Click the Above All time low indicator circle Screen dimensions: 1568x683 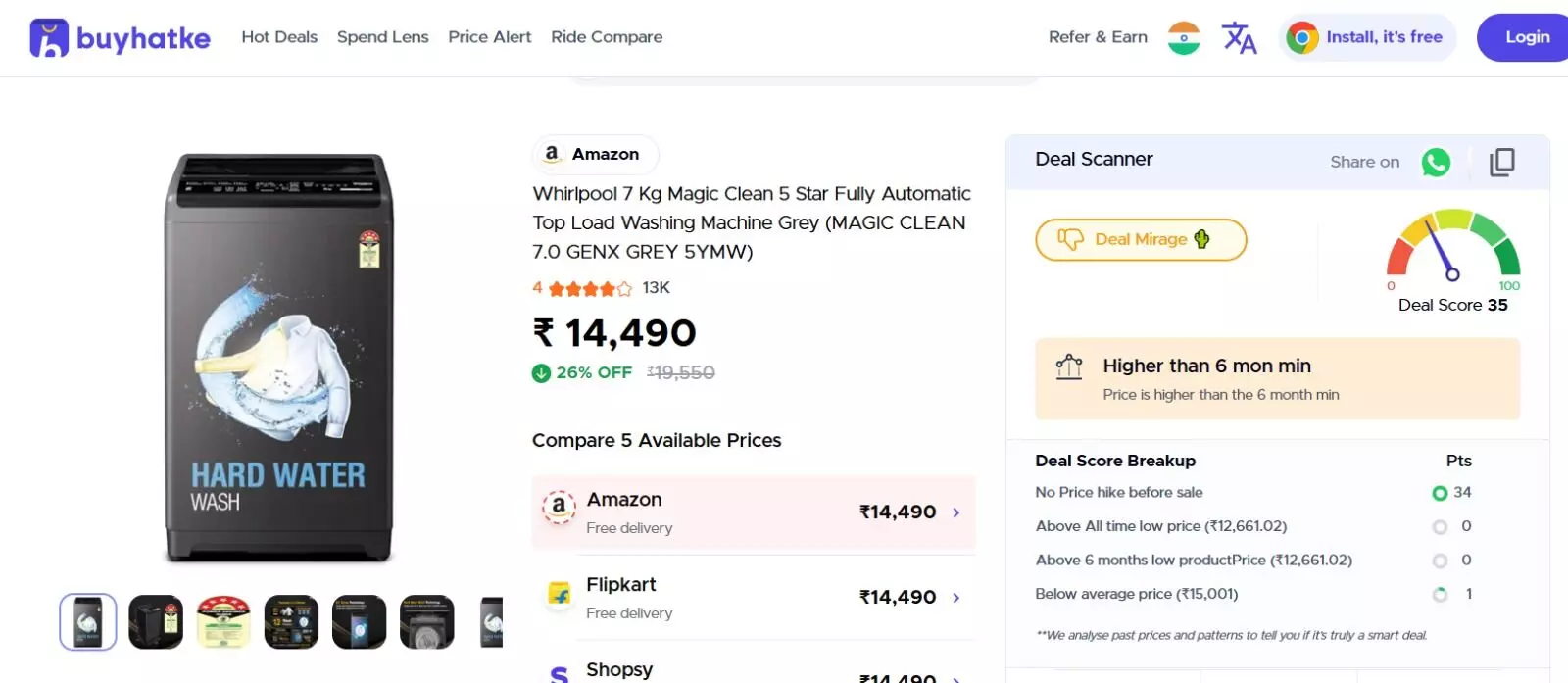[x=1440, y=527]
